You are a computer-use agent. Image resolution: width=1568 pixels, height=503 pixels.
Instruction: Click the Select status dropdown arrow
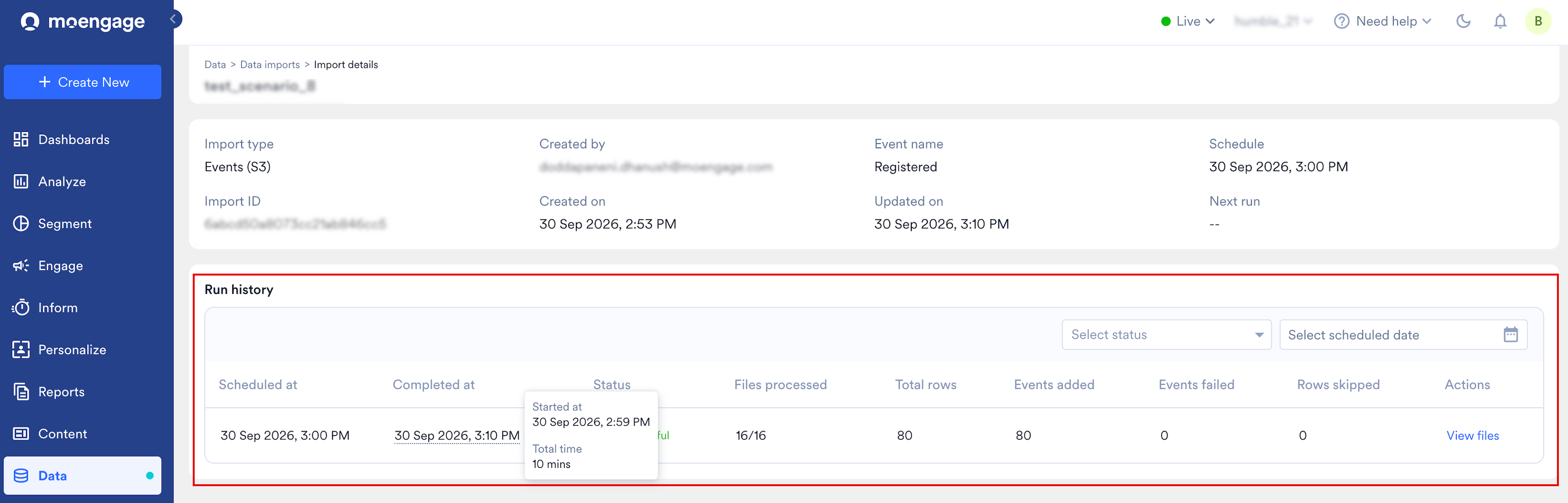point(1259,335)
